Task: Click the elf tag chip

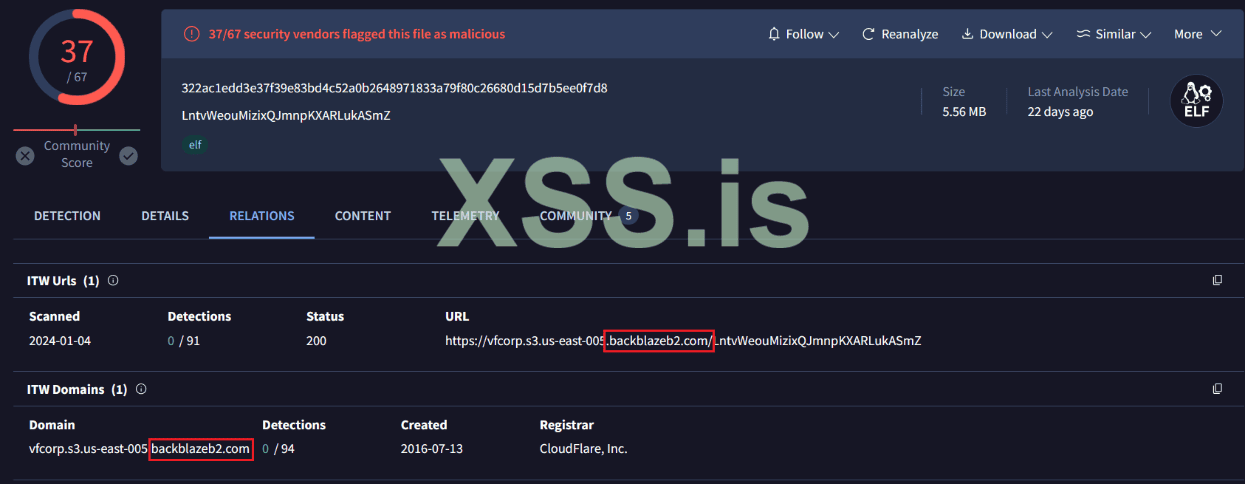Action: point(195,145)
